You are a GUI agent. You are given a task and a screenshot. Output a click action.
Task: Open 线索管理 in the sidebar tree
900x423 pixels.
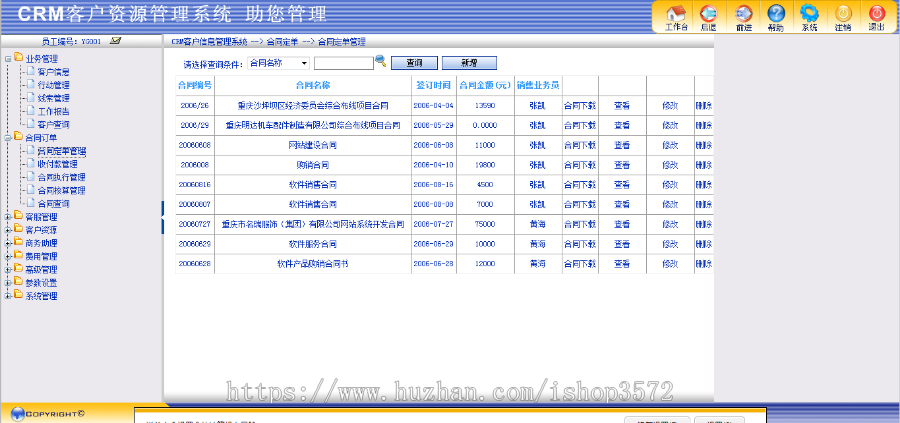point(53,98)
